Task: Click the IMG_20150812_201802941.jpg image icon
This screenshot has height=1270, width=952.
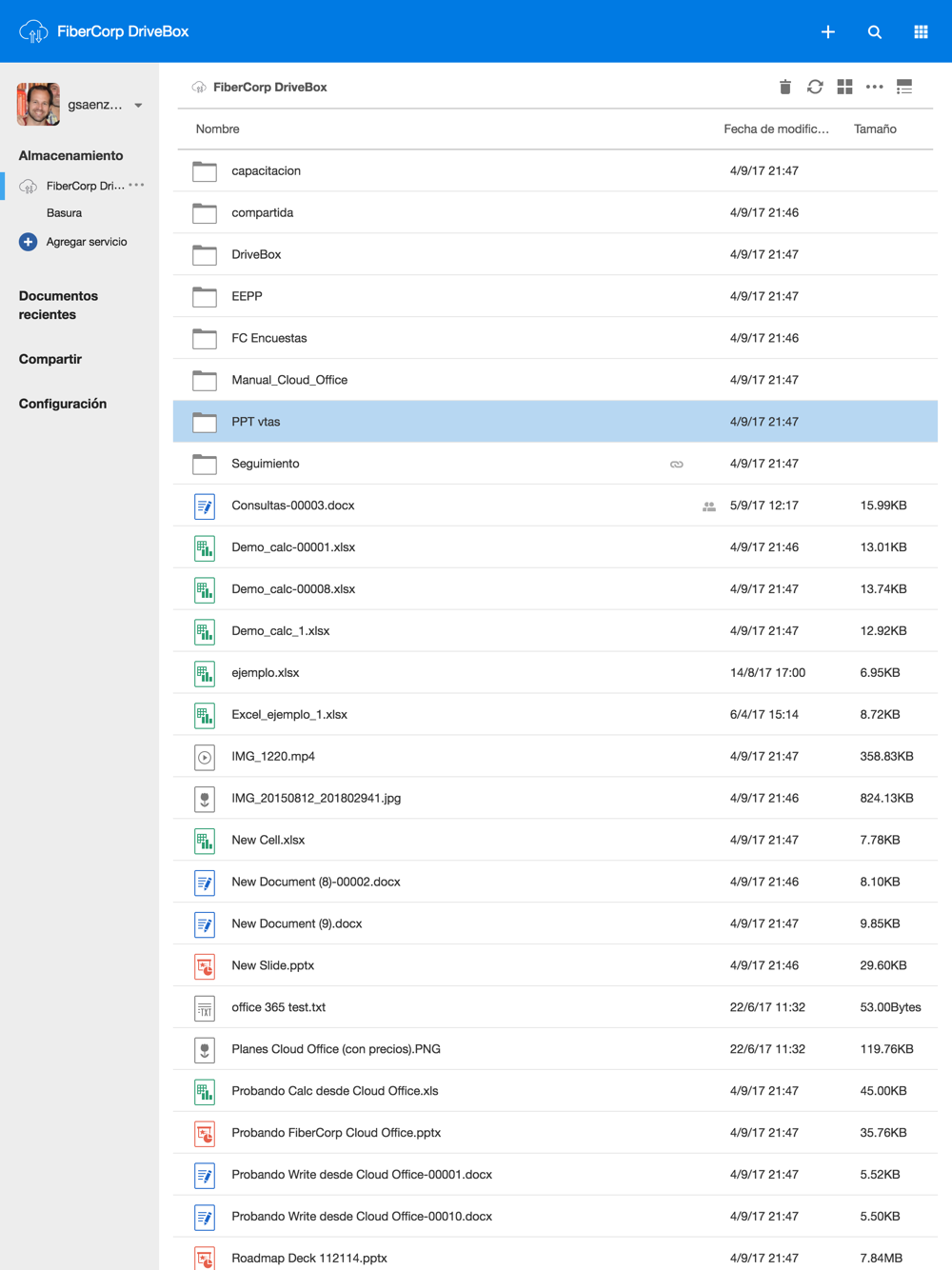Action: (x=205, y=799)
